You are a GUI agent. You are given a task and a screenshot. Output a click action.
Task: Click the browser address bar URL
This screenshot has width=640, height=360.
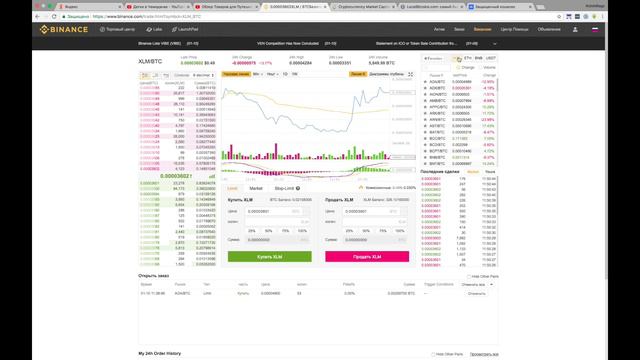click(147, 16)
